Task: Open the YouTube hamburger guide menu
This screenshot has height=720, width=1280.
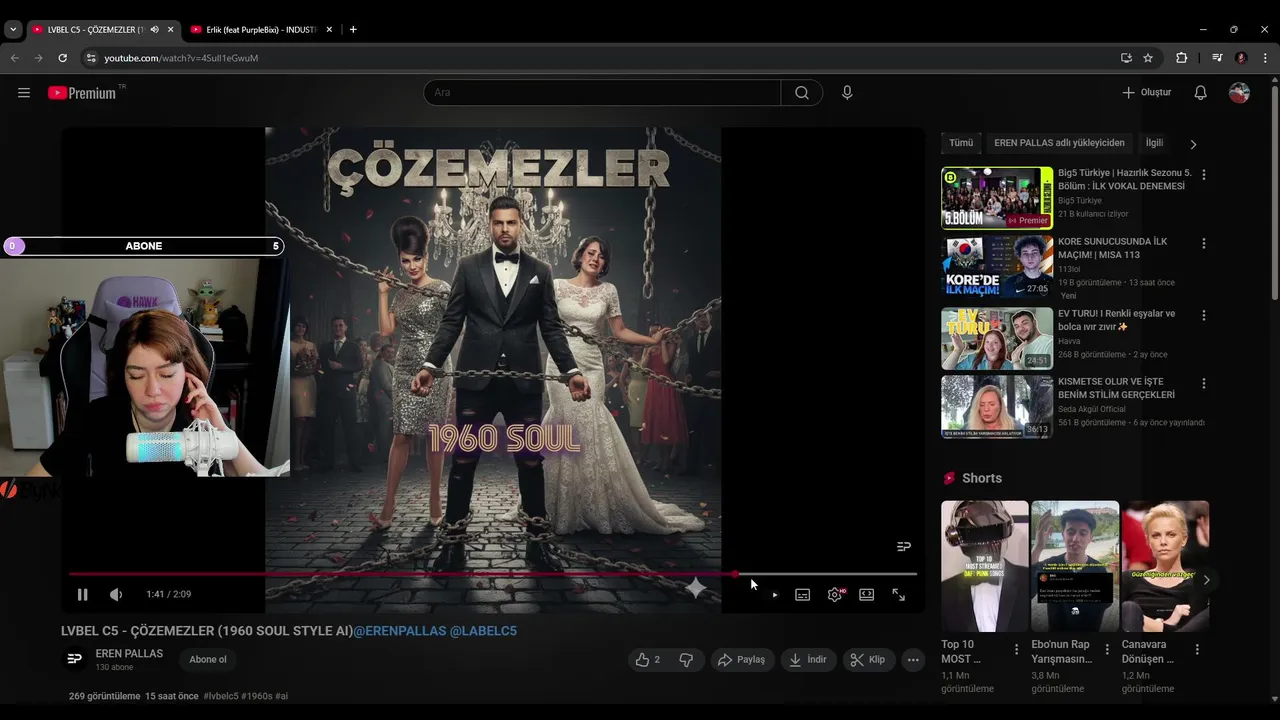Action: (24, 93)
